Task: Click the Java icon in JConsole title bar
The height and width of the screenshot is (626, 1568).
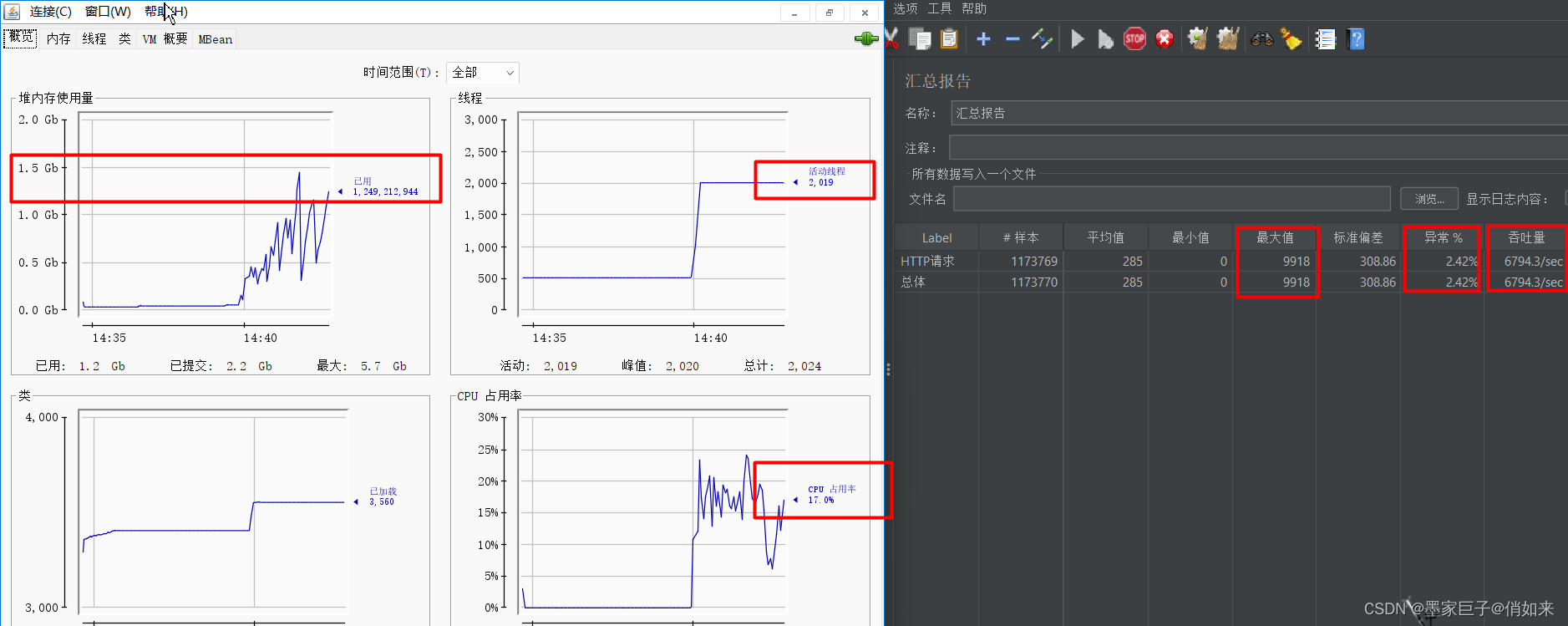Action: pos(13,12)
